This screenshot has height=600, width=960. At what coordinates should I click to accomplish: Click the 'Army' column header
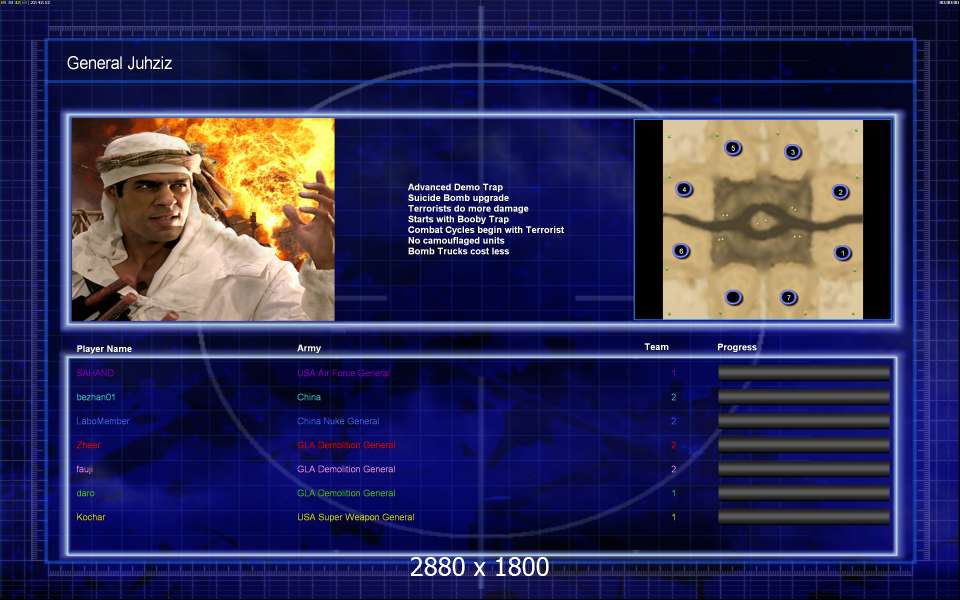pos(309,348)
